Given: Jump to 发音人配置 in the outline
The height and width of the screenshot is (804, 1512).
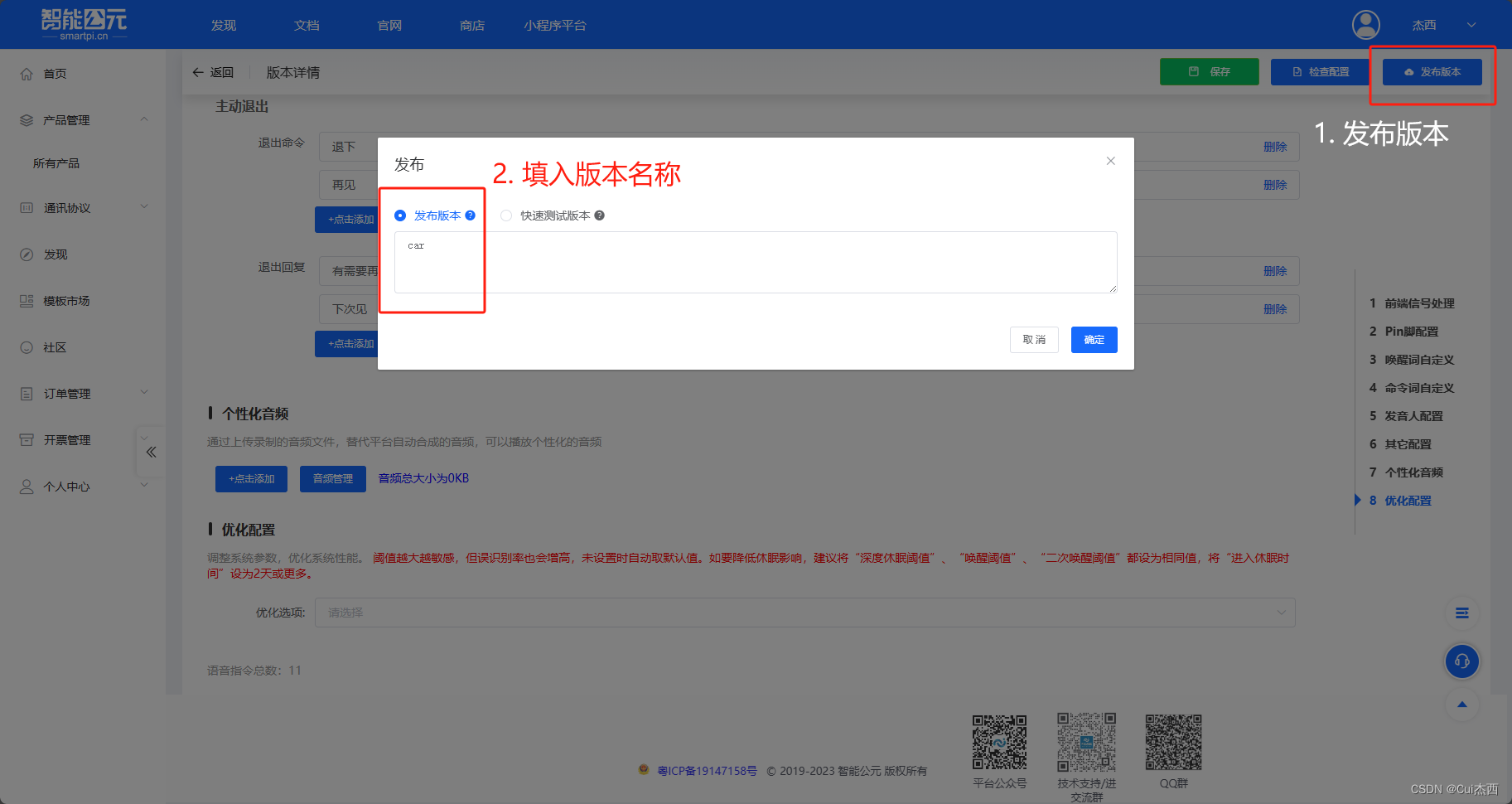Looking at the screenshot, I should click(1413, 416).
